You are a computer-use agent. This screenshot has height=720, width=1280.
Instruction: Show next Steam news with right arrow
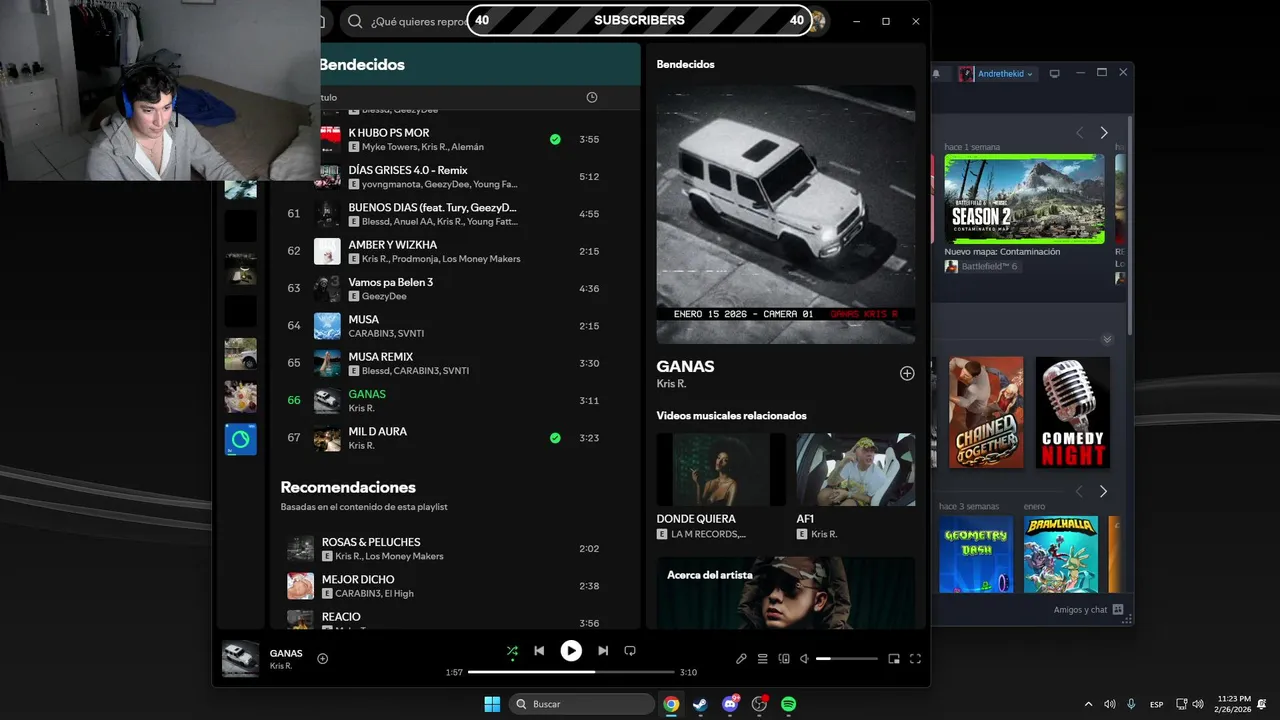click(x=1104, y=133)
